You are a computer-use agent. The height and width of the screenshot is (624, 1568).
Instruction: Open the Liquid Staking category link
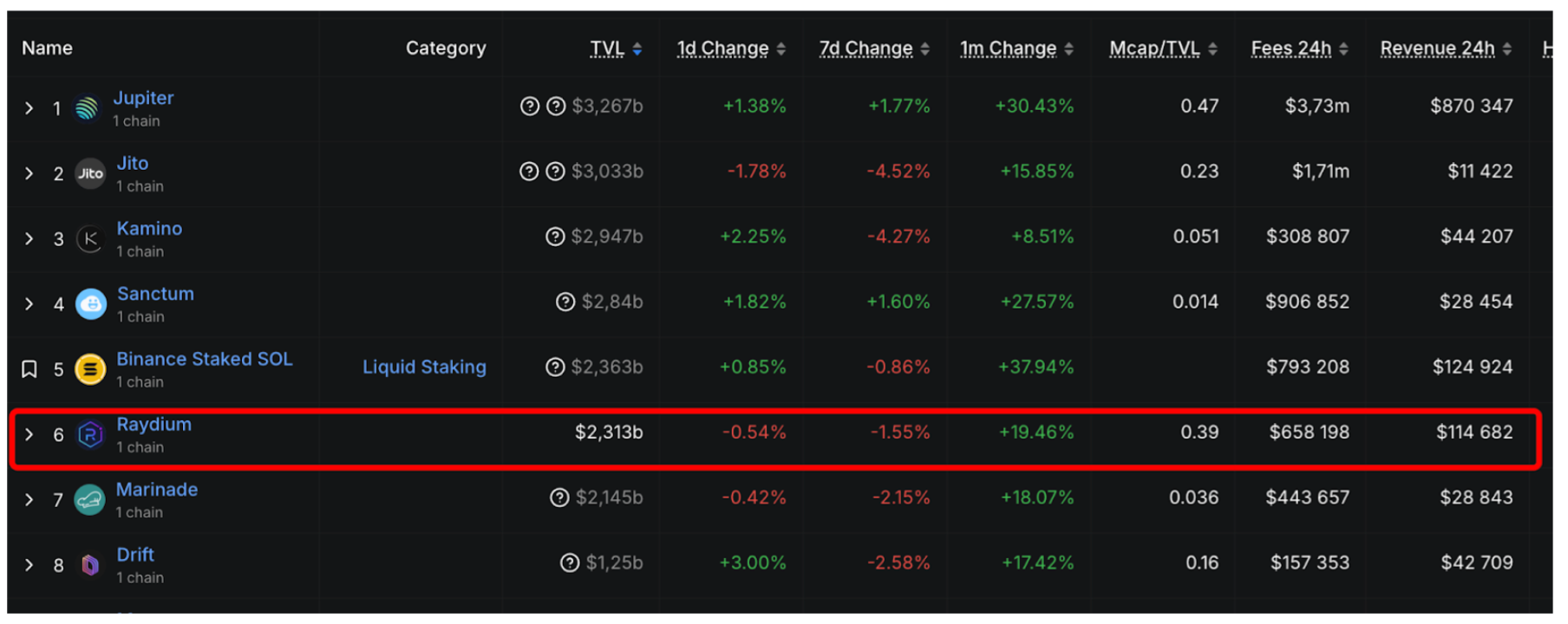(424, 367)
